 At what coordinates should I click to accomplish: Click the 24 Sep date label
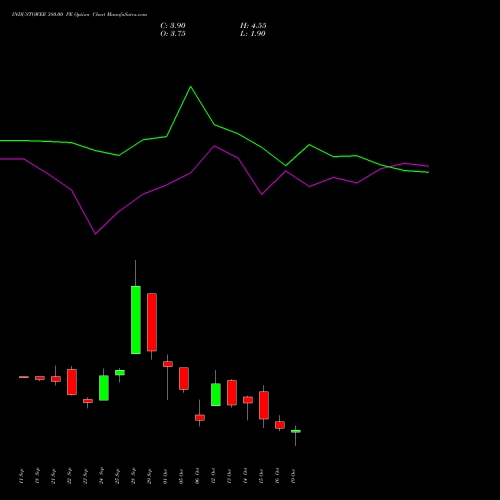[x=101, y=476]
